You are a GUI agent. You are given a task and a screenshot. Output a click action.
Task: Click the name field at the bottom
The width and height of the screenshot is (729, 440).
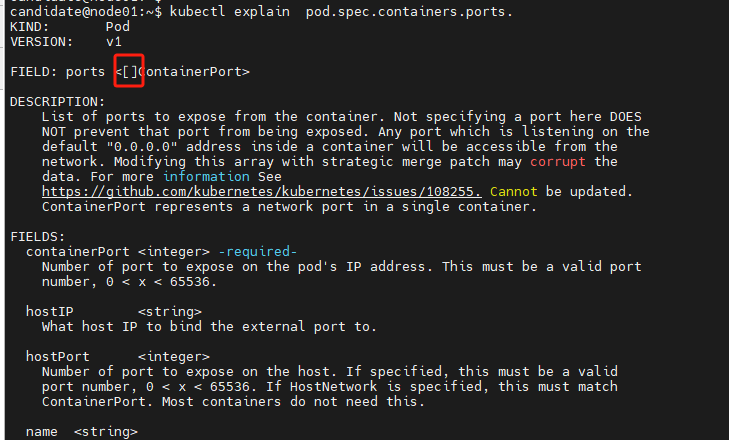click(x=41, y=431)
